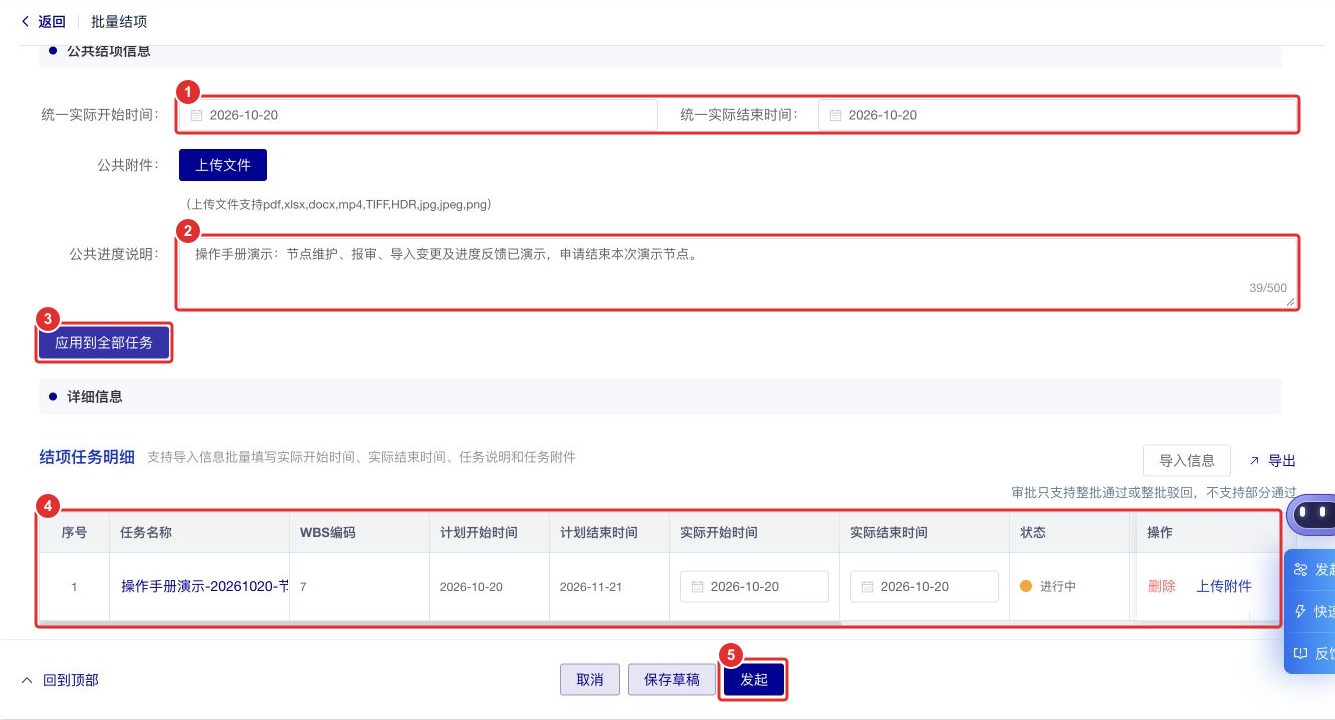Click the 公共结项信息 section header

pyautogui.click(x=109, y=51)
